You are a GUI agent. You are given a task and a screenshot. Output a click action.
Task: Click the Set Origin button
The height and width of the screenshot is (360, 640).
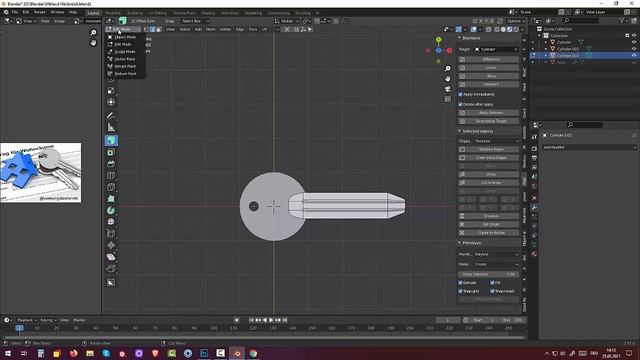click(x=489, y=224)
